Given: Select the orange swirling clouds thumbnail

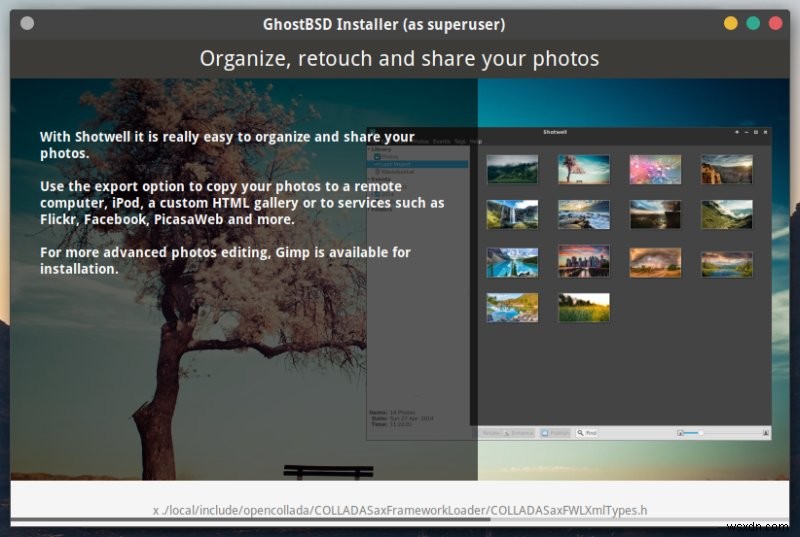Looking at the screenshot, I should tap(655, 262).
